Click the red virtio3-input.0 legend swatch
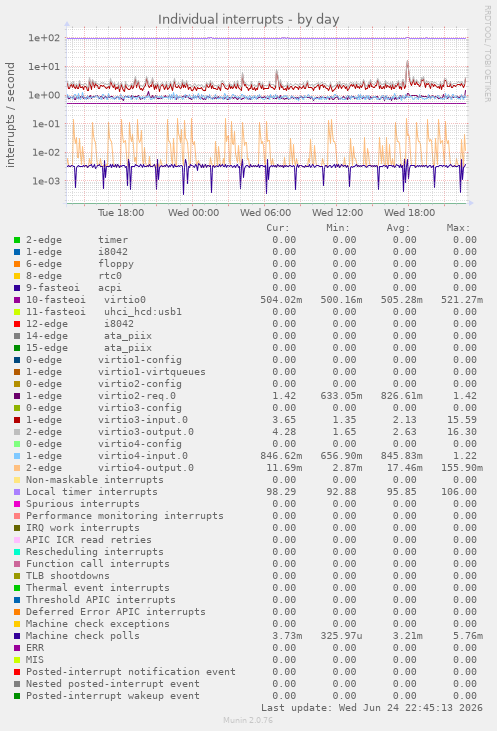Image resolution: width=497 pixels, height=731 pixels. tap(17, 420)
